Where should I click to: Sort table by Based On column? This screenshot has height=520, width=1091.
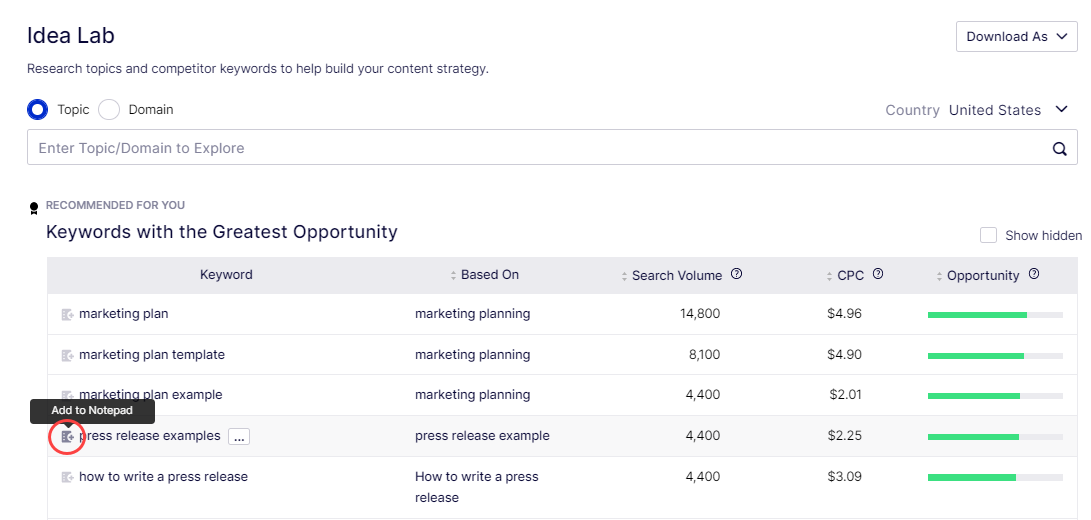tap(484, 275)
